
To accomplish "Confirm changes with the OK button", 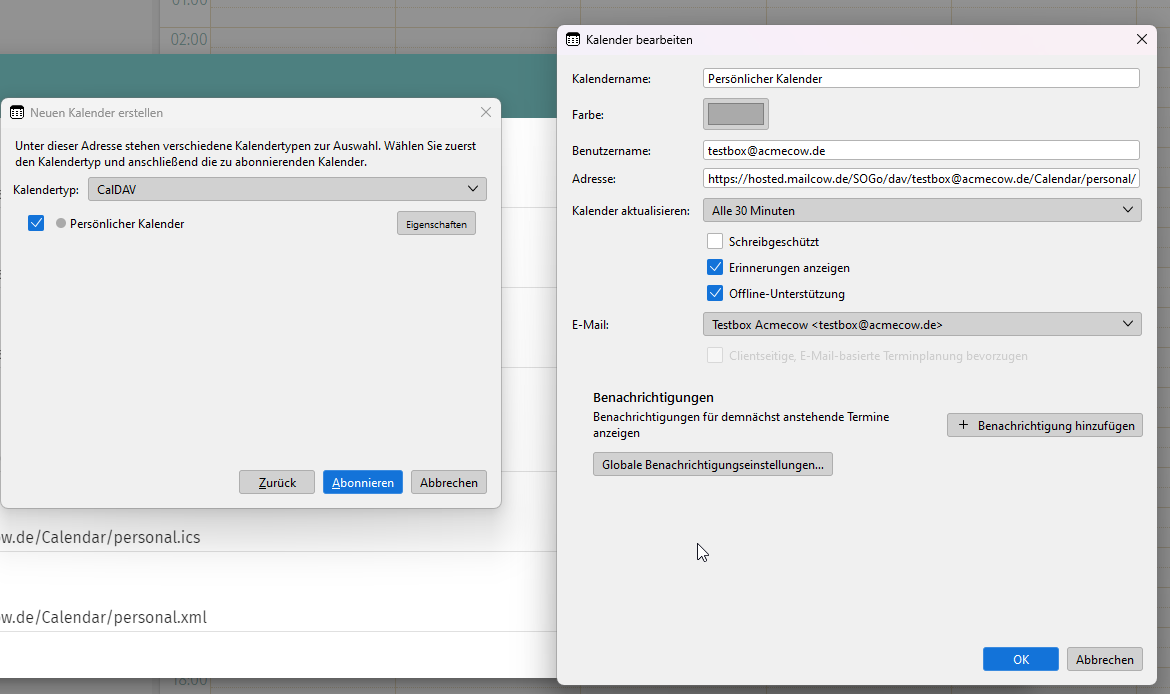I will click(1020, 659).
